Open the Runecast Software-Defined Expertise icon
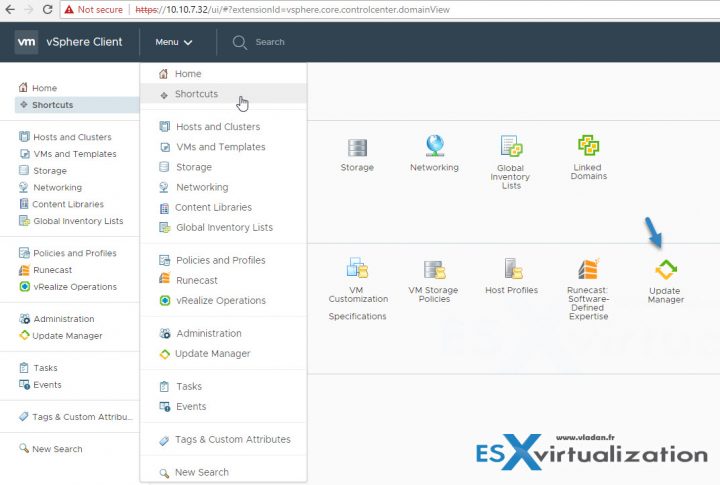Screen dimensions: 720x485 pyautogui.click(x=588, y=269)
